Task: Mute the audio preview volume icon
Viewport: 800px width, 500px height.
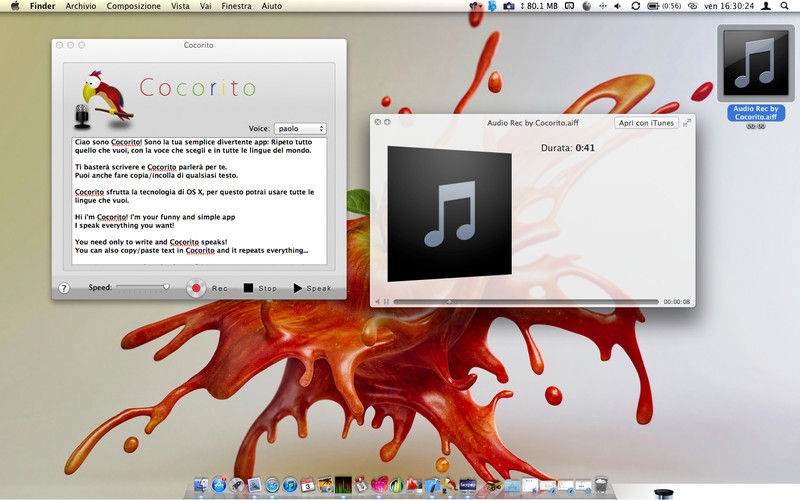Action: click(x=378, y=302)
